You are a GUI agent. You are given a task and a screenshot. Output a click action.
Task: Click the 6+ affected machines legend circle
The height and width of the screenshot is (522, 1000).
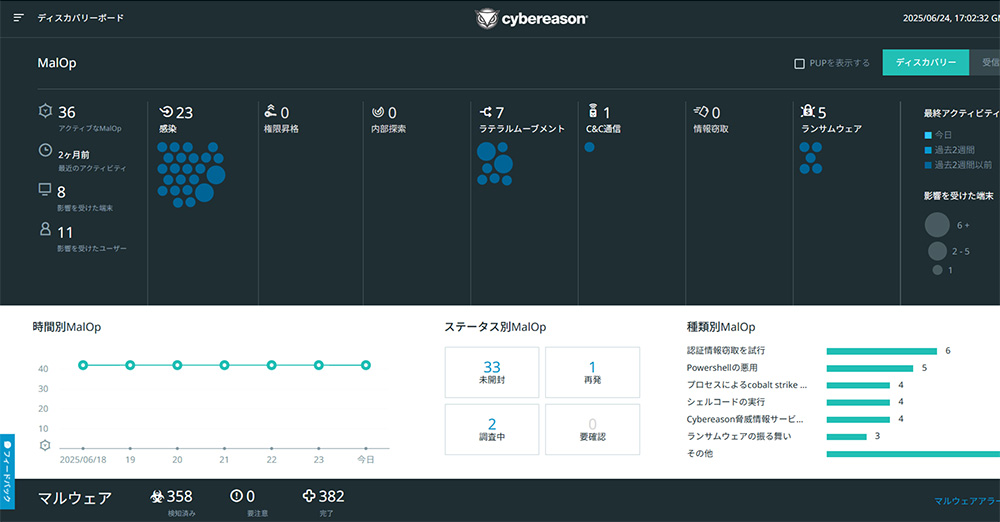[937, 225]
